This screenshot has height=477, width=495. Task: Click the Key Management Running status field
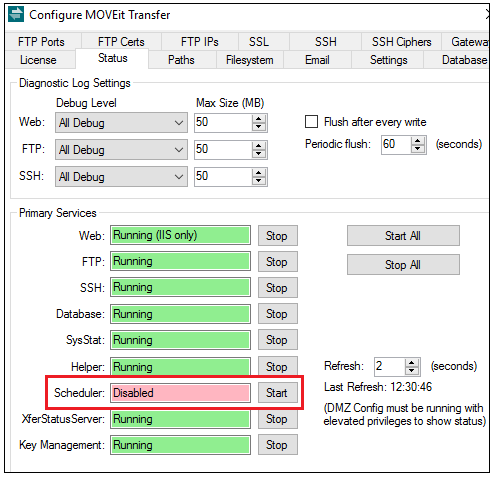pos(180,445)
